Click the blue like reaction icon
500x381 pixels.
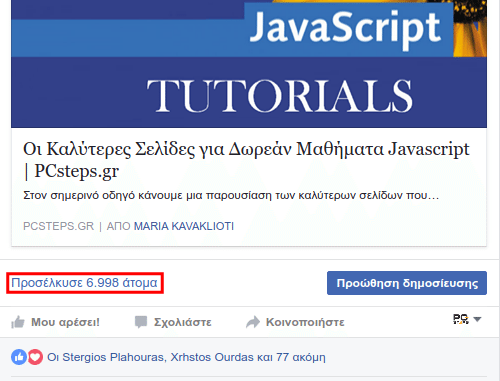click(19, 357)
